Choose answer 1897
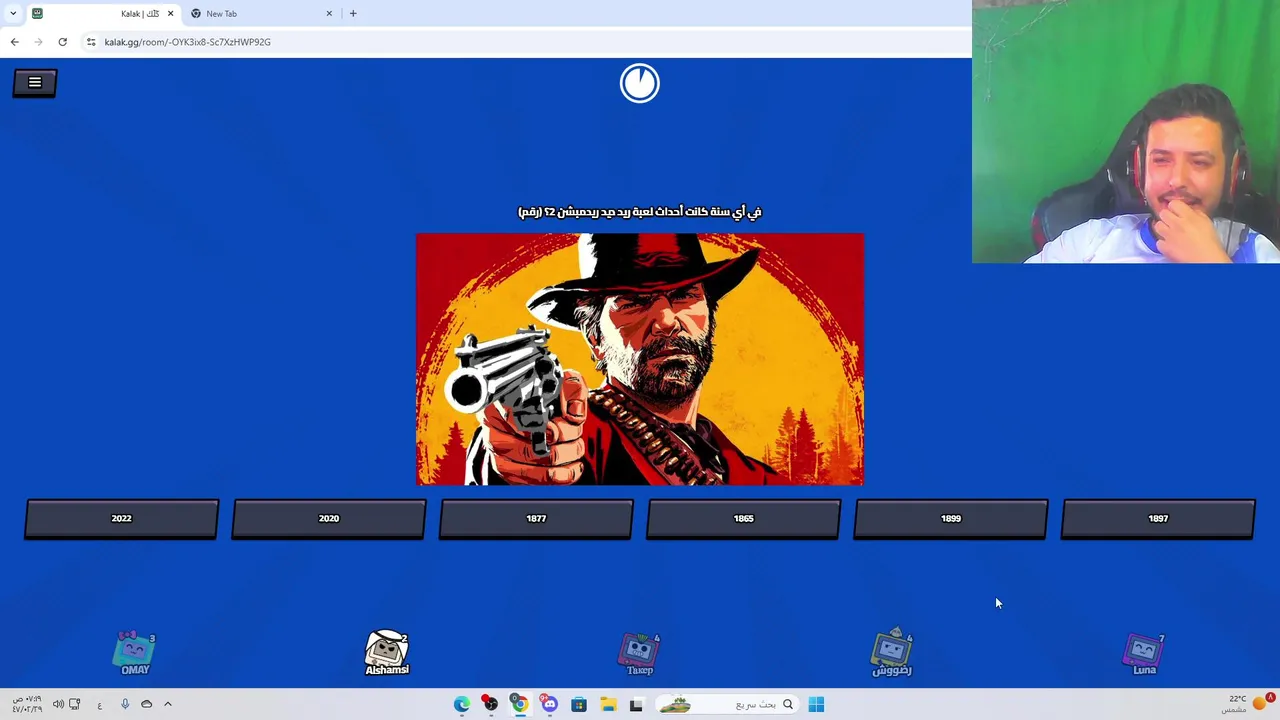This screenshot has width=1280, height=720. point(1158,519)
